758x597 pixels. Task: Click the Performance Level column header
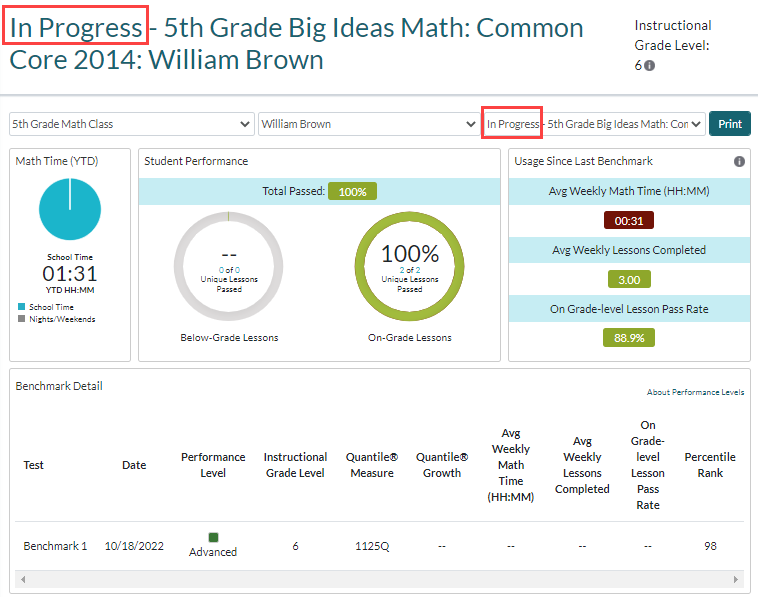click(x=213, y=465)
